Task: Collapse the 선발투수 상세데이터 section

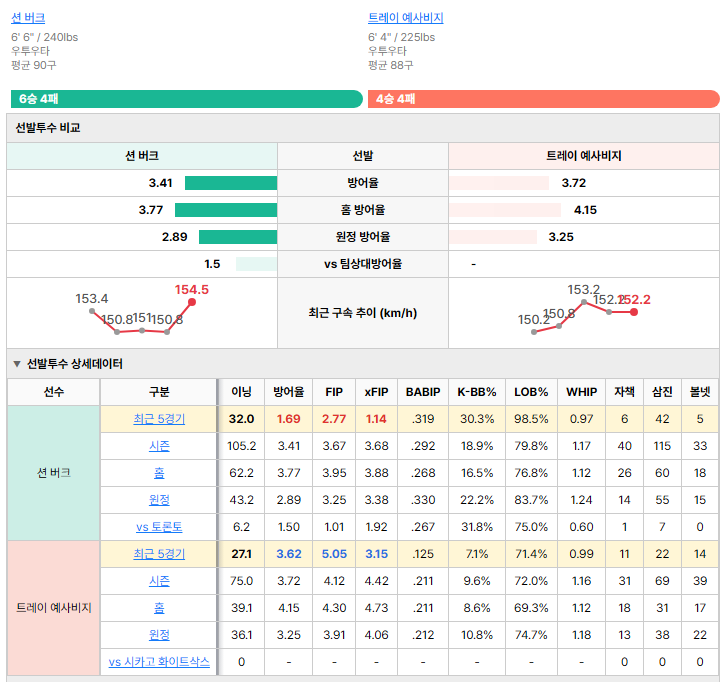Action: tap(17, 364)
